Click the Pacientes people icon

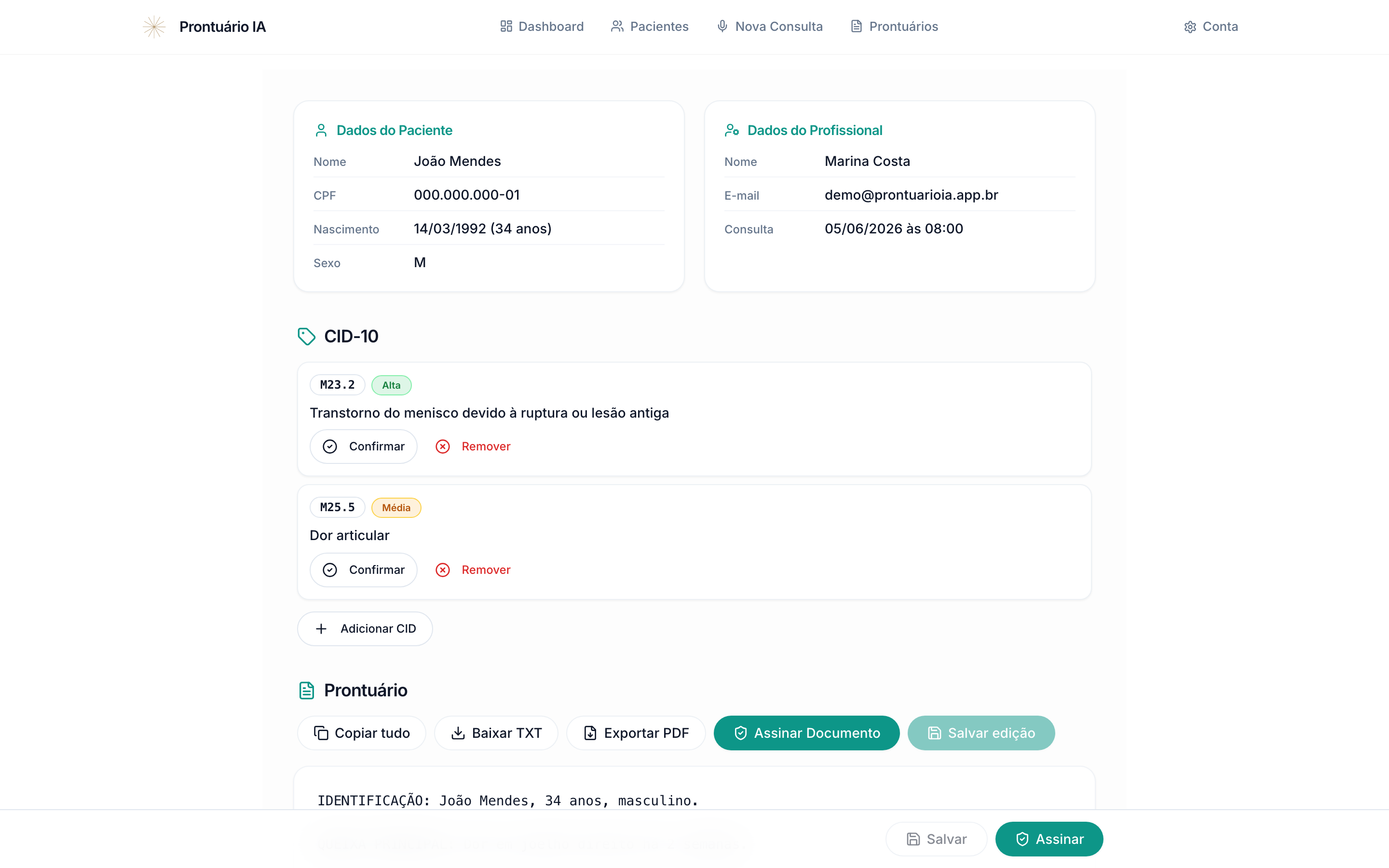617,27
